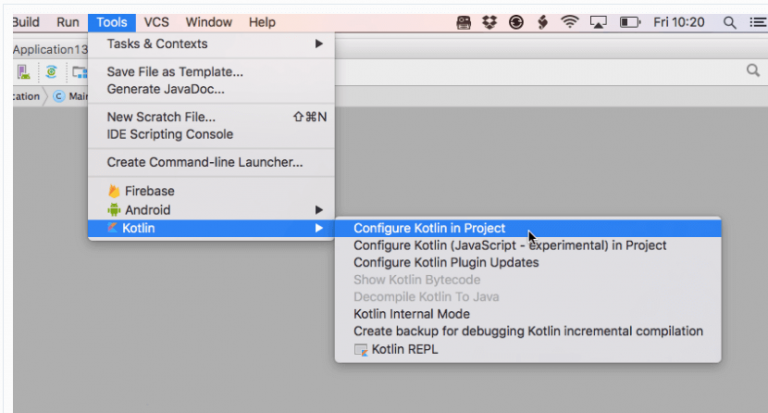
Task: Select Configure Kotlin in Project
Action: click(429, 228)
